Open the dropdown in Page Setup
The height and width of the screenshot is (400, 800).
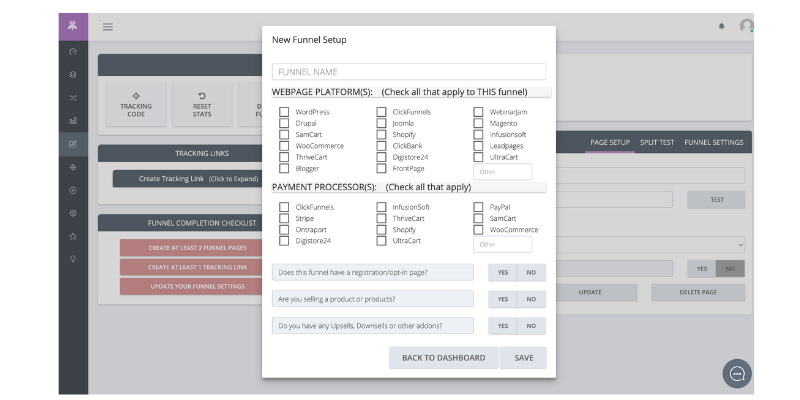[651, 245]
